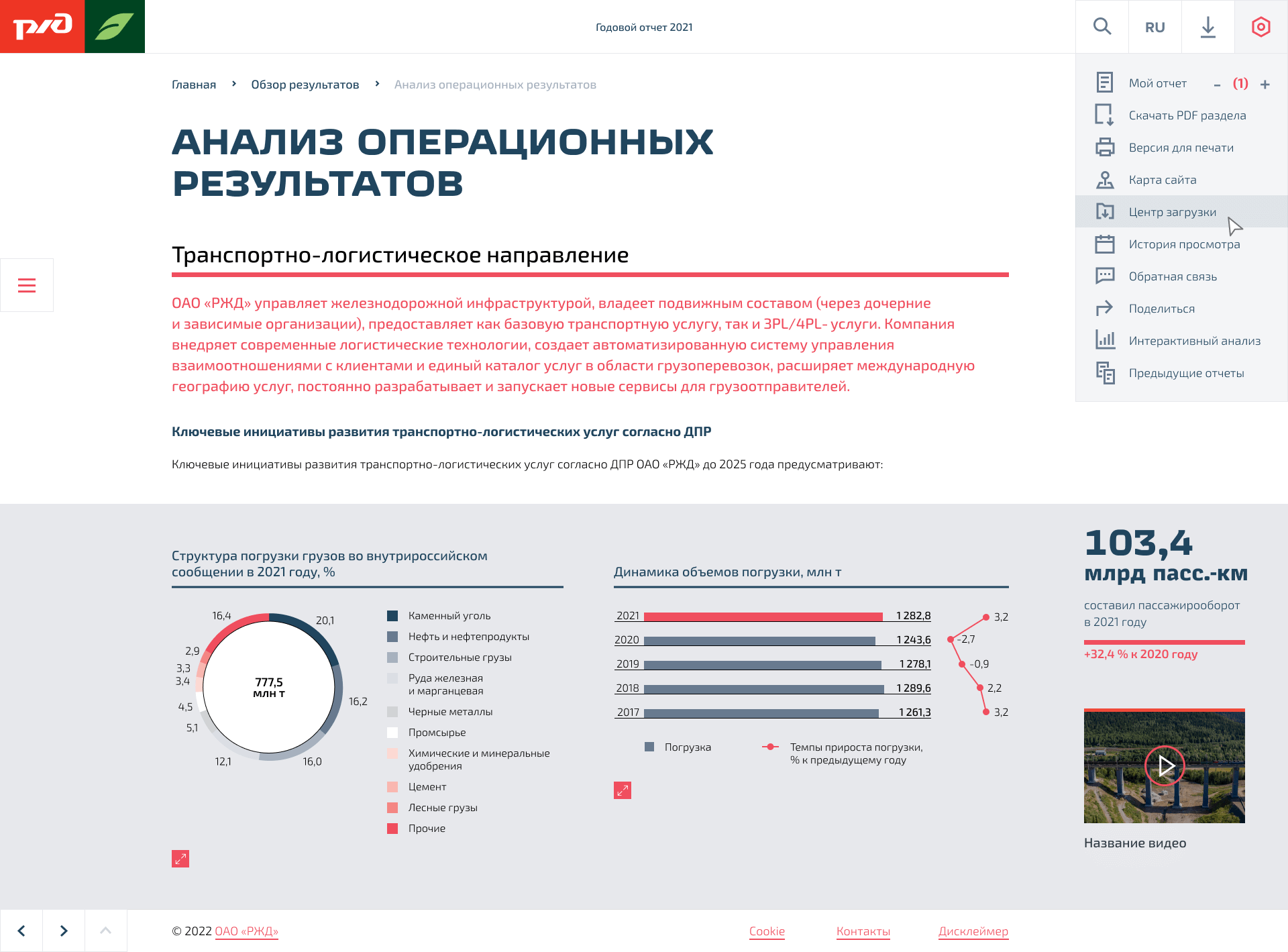Click Годовой отчет 2021 header title
Image resolution: width=1288 pixels, height=952 pixels.
(x=644, y=27)
